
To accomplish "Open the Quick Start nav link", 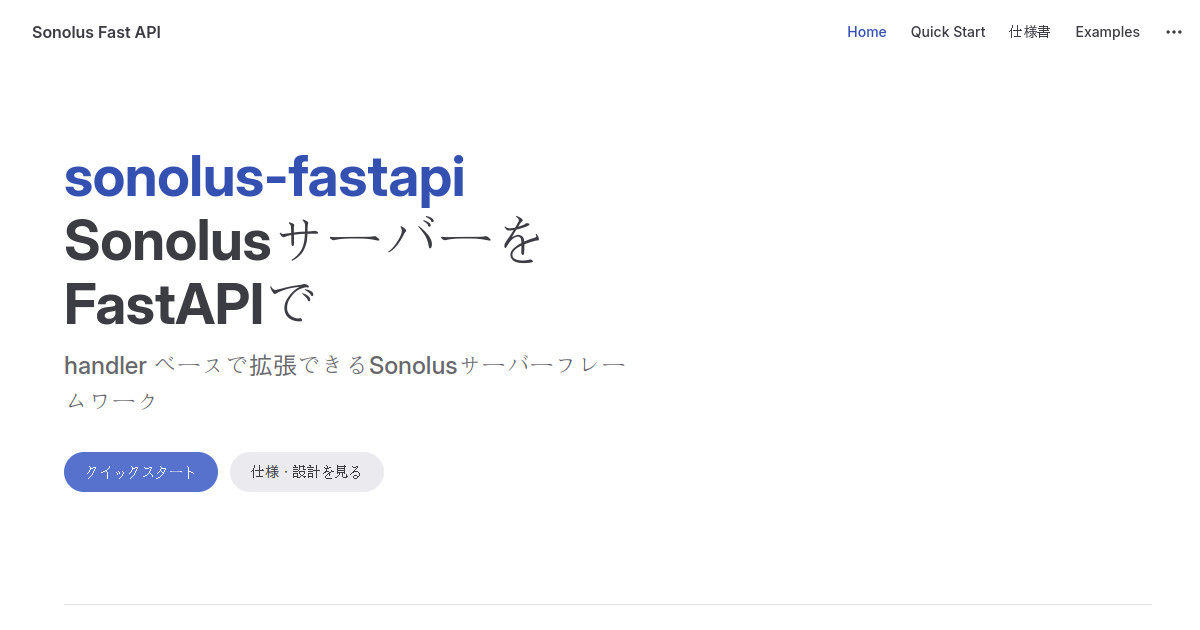I will pyautogui.click(x=948, y=32).
